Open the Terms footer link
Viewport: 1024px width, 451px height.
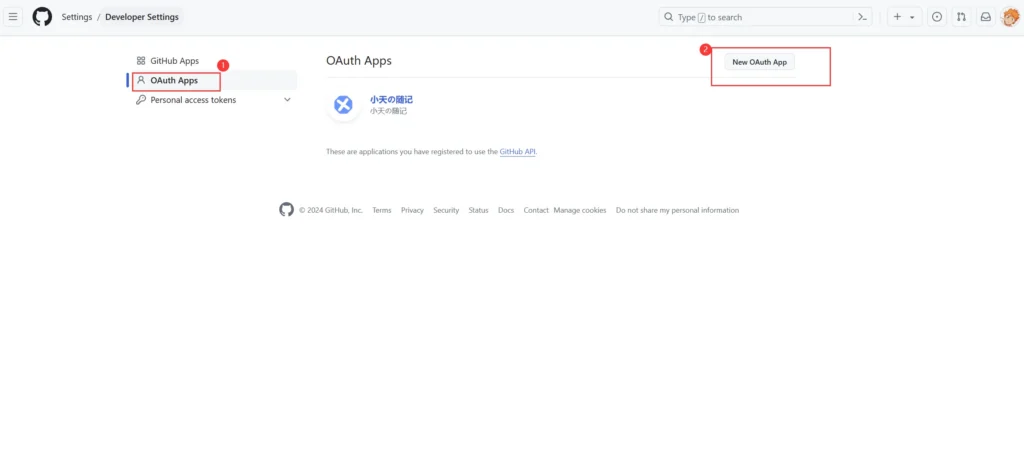pyautogui.click(x=382, y=210)
